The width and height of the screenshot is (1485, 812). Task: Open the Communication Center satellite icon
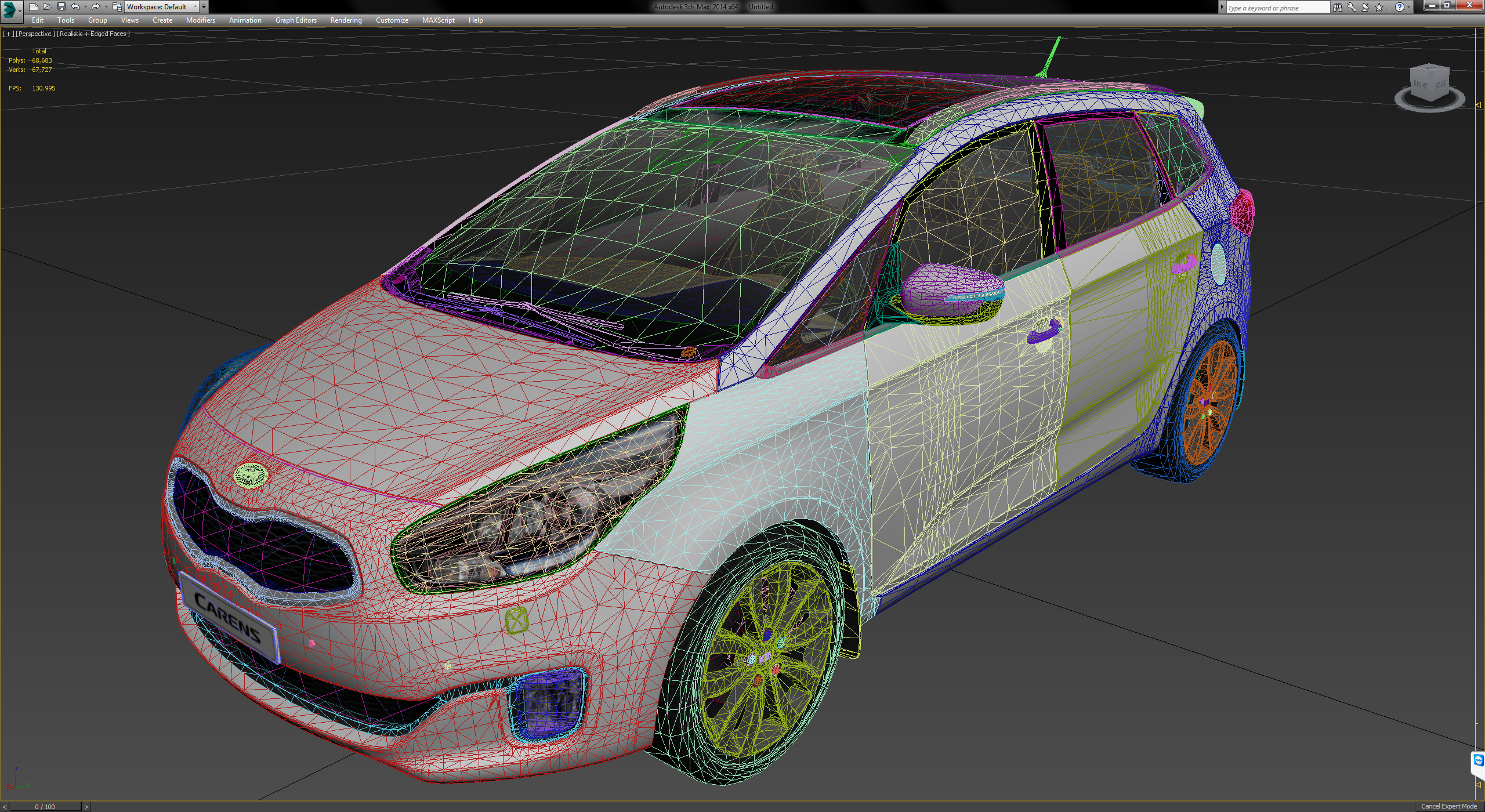pos(1364,7)
